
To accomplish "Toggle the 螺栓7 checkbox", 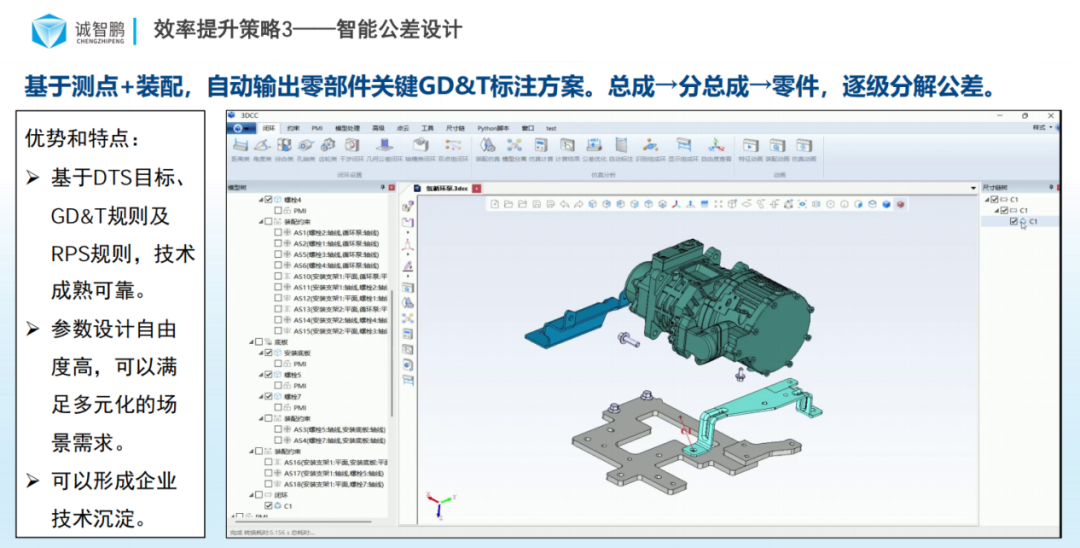I will tap(269, 397).
